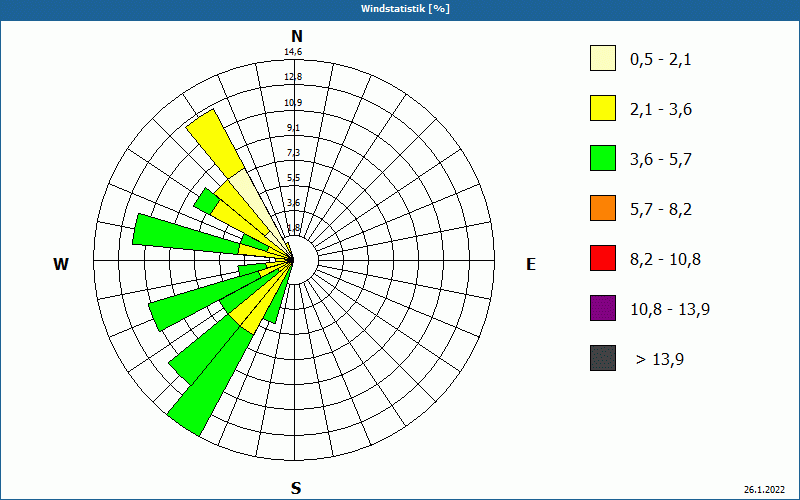Click the green 3,6 - 5,7 legend swatch

[x=603, y=158]
